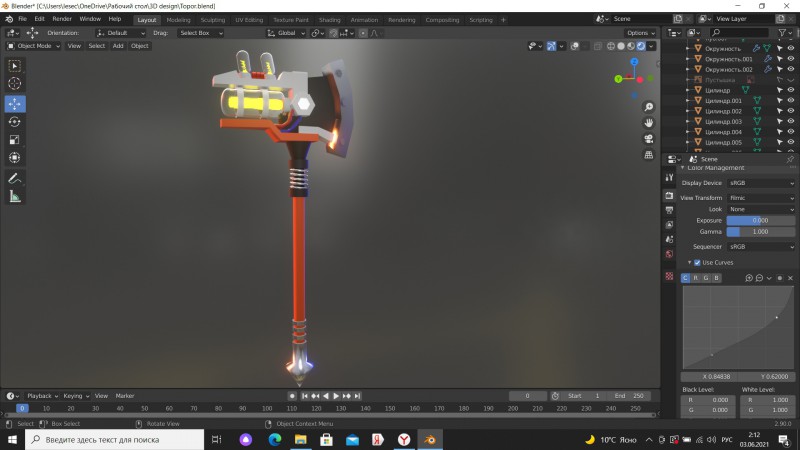This screenshot has height=450, width=800.
Task: Switch to the UV Editing workspace tab
Action: click(249, 20)
